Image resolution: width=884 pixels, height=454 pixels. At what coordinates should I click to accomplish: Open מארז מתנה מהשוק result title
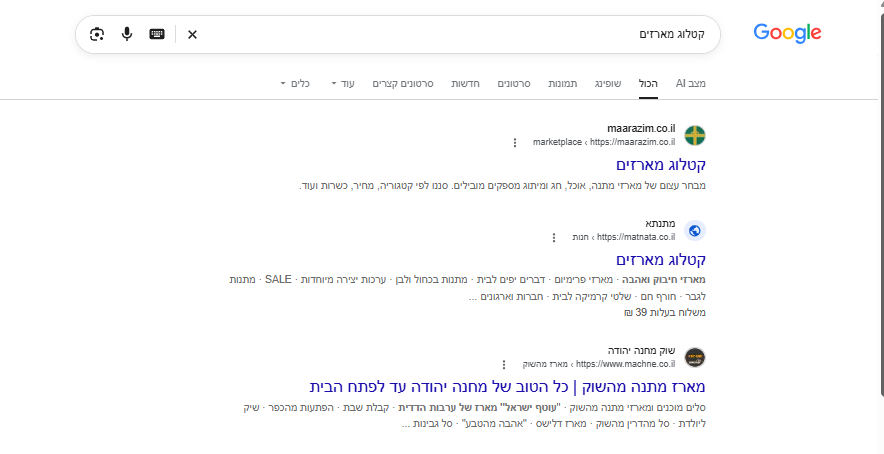[x=507, y=387]
